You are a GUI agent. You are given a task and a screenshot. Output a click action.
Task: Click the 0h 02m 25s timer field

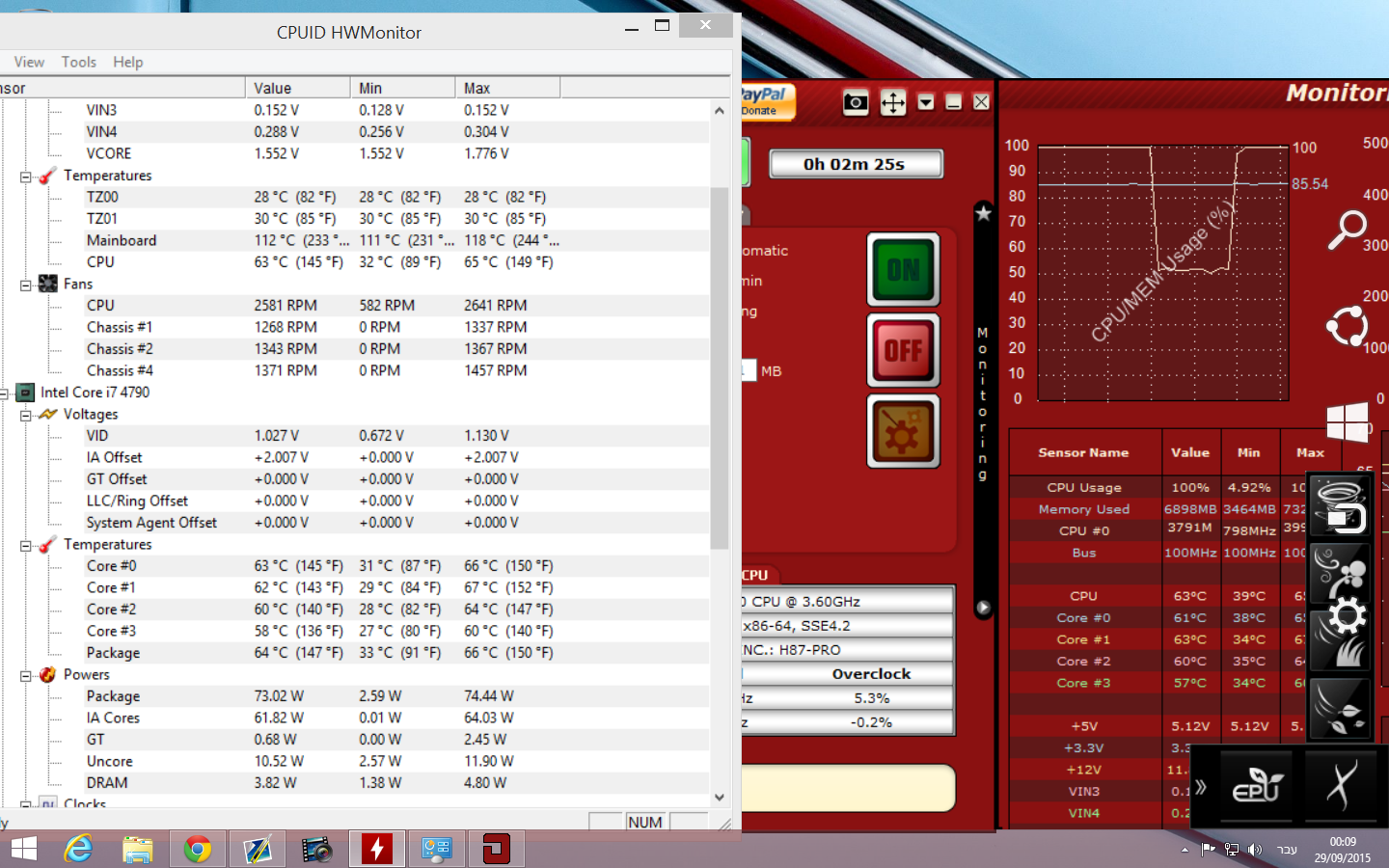(855, 164)
